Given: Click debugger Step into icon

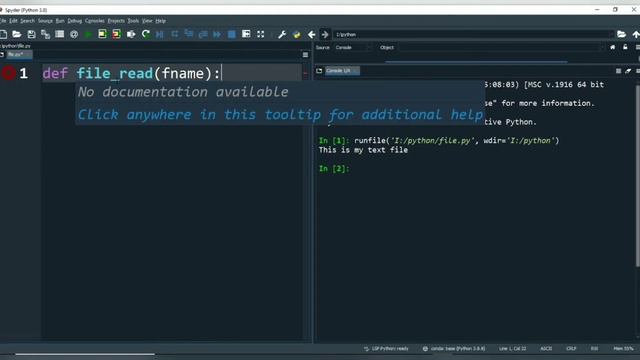Looking at the screenshot, I should 189,34.
